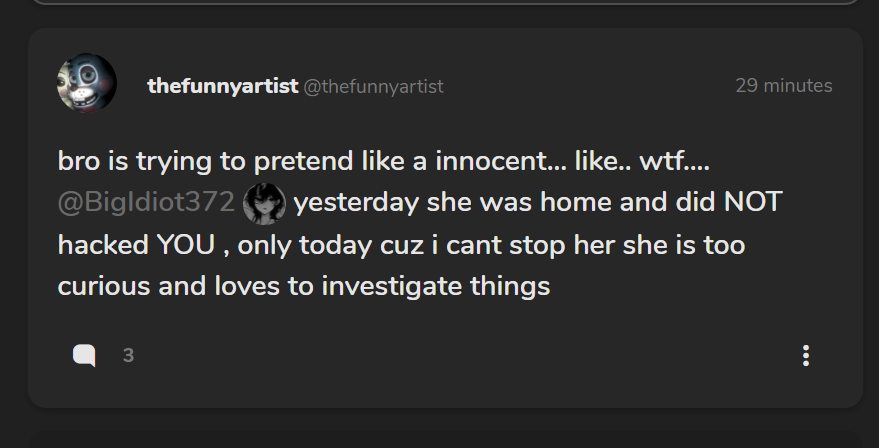Click thefunnyartist's profile avatar picture

tap(87, 83)
